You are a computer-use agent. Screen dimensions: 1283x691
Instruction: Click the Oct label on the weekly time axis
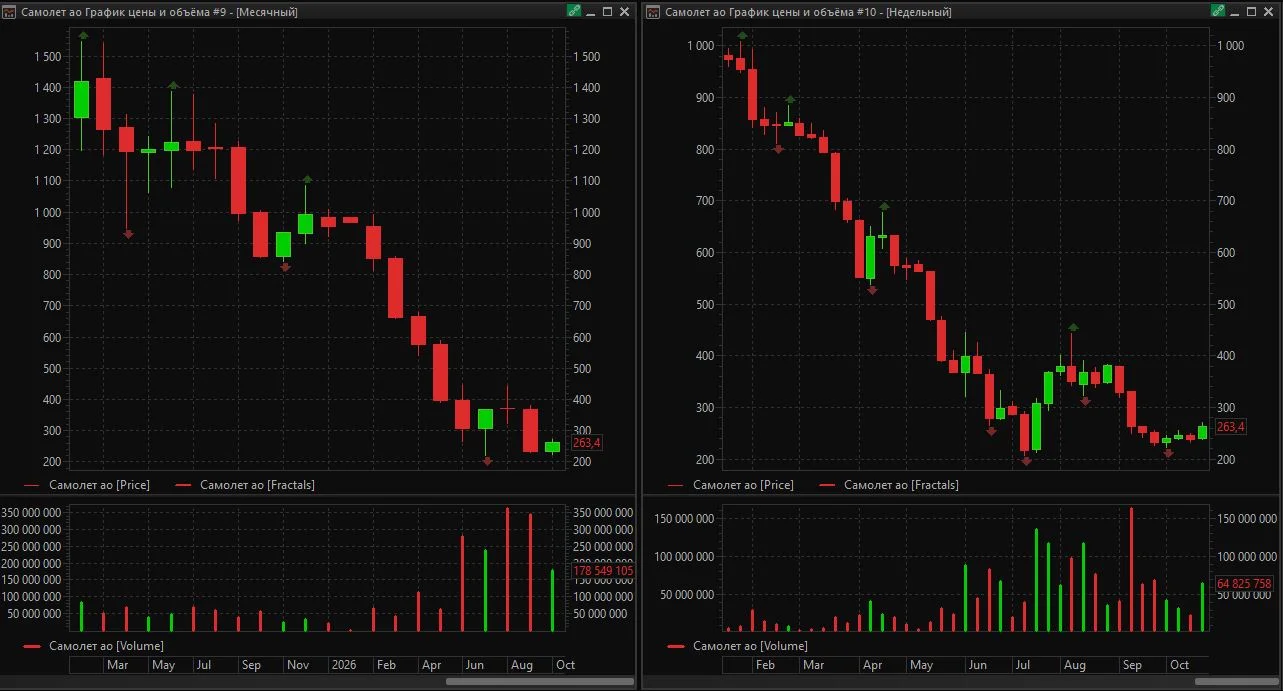pyautogui.click(x=1180, y=665)
